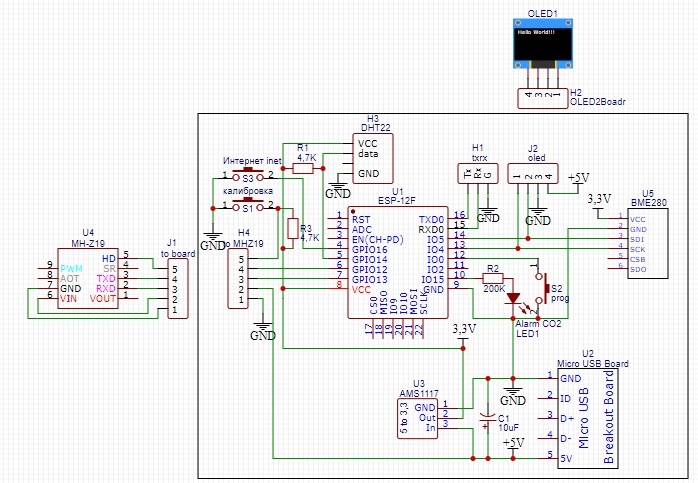698x483 pixels.
Task: Select the R1 resistor symbol
Action: click(303, 168)
